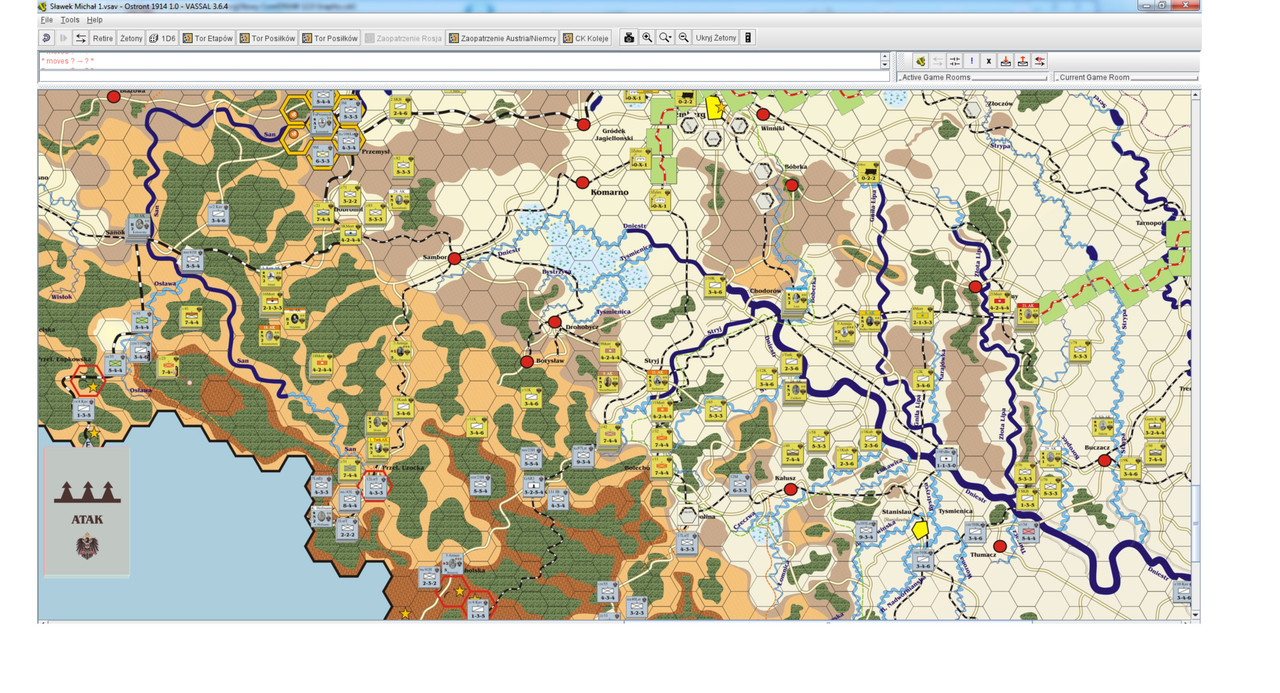This screenshot has height=693, width=1280.
Task: Click the red down-arrow tray icon
Action: tap(1006, 61)
